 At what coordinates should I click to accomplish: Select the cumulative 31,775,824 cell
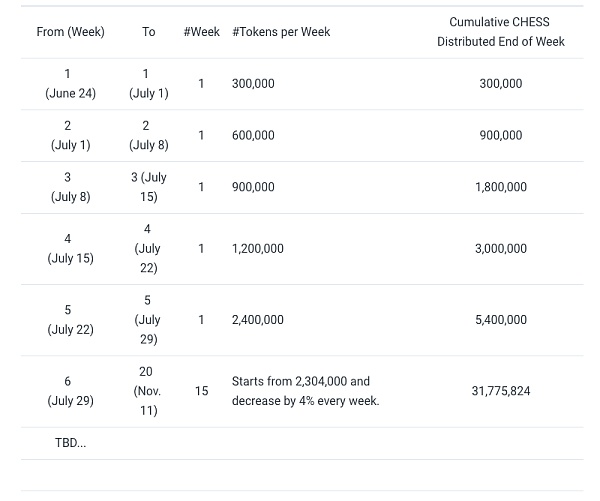(500, 391)
